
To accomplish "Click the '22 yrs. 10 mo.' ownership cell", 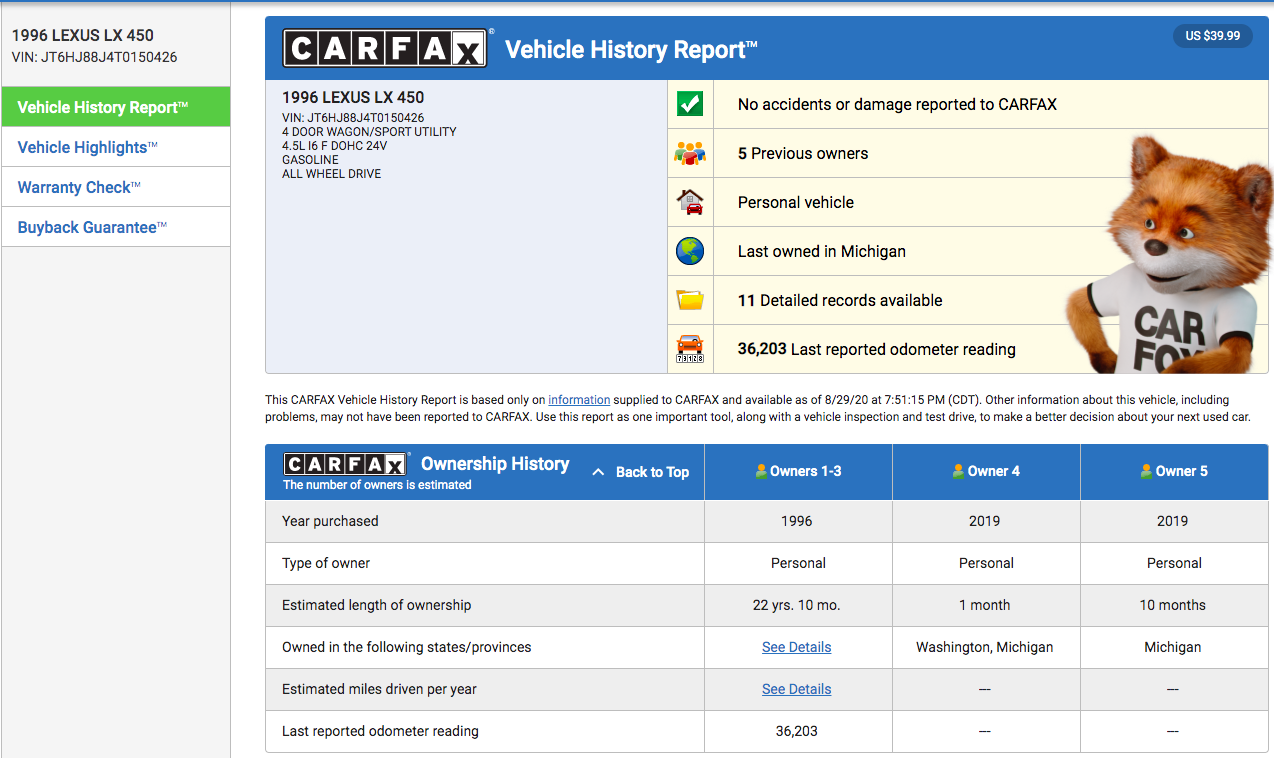I will [797, 605].
